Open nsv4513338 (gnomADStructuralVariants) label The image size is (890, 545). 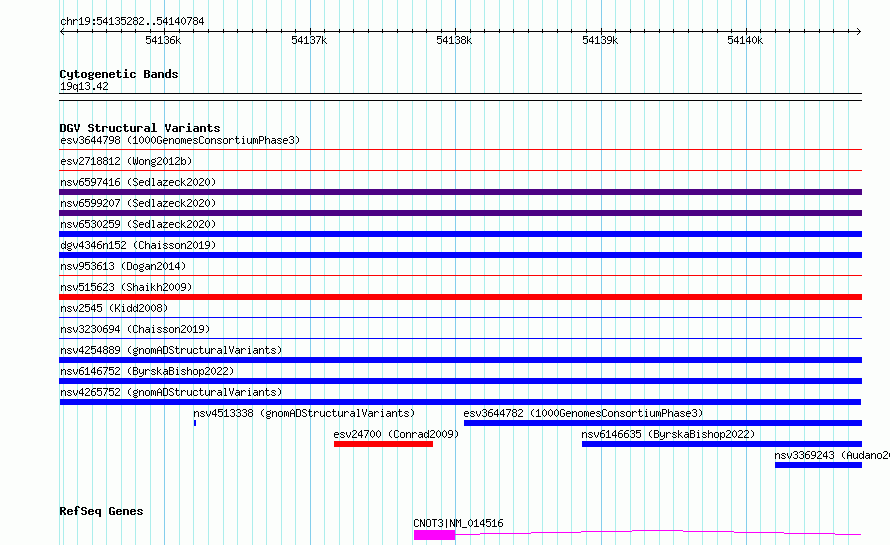[x=304, y=413]
